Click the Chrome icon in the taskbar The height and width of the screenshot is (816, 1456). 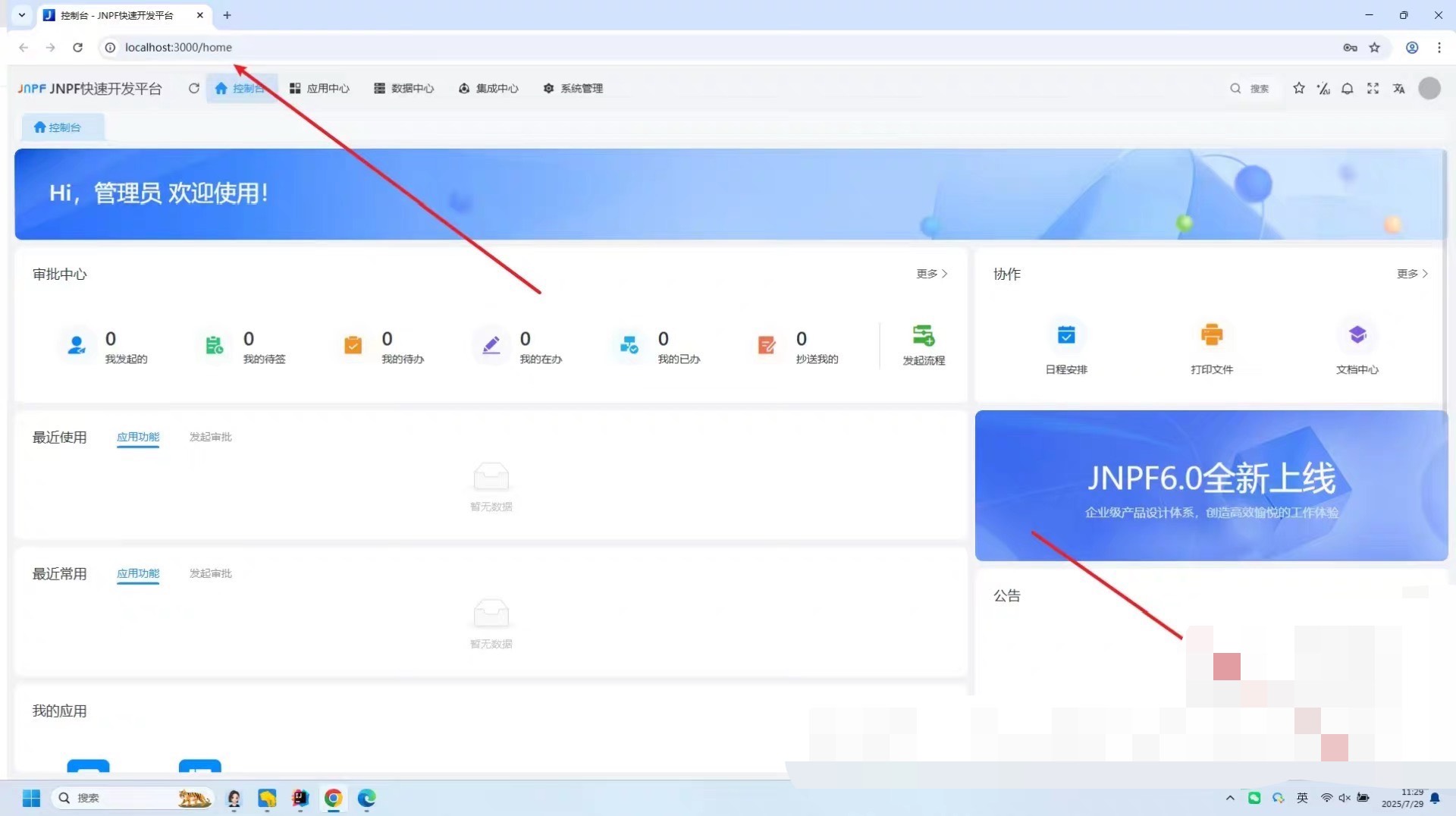334,798
